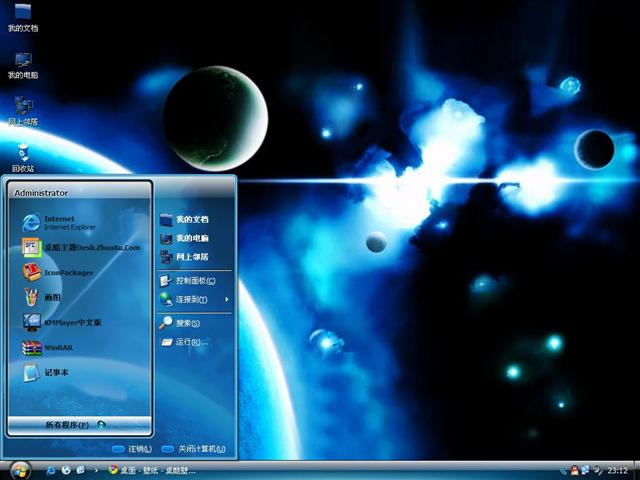Click the globe quick launch icon
The height and width of the screenshot is (480, 640).
(x=66, y=471)
